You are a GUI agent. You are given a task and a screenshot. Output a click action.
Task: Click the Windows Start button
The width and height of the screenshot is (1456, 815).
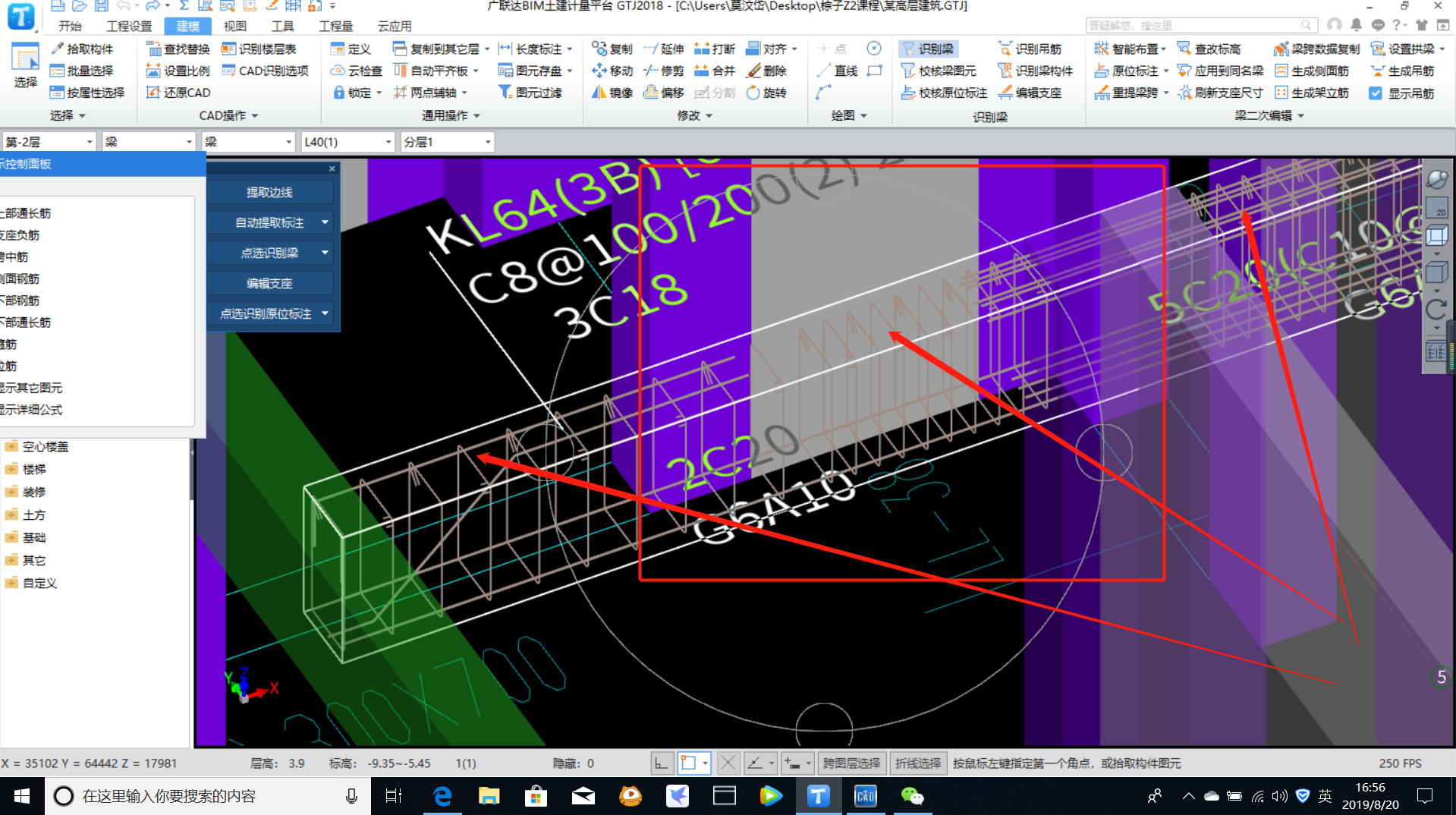(21, 796)
